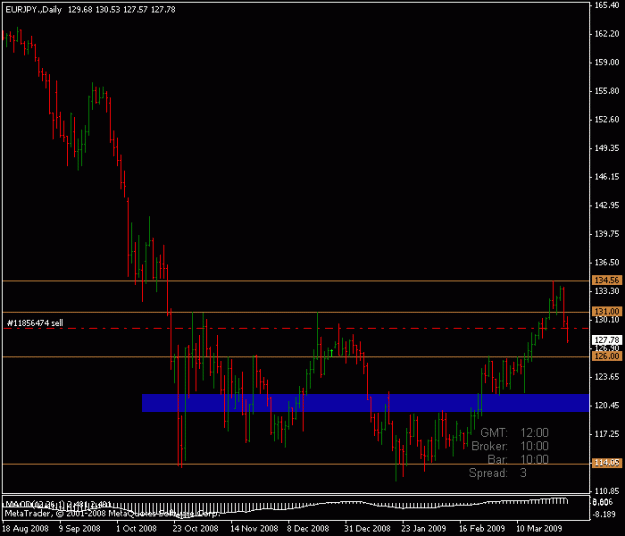
Task: Click the 10 Mar 2009 date label
Action: tap(539, 528)
